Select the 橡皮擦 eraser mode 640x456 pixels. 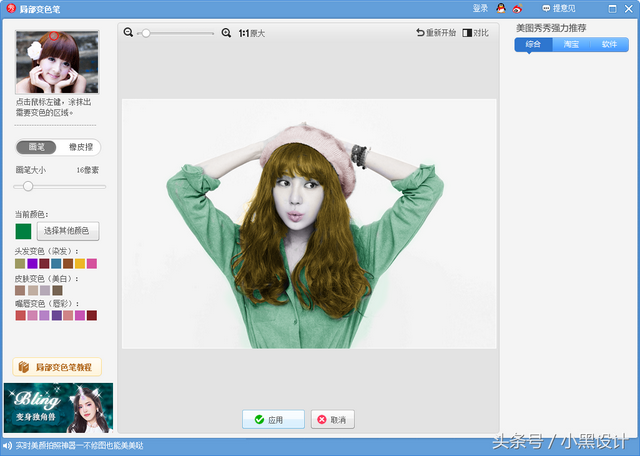[80, 147]
